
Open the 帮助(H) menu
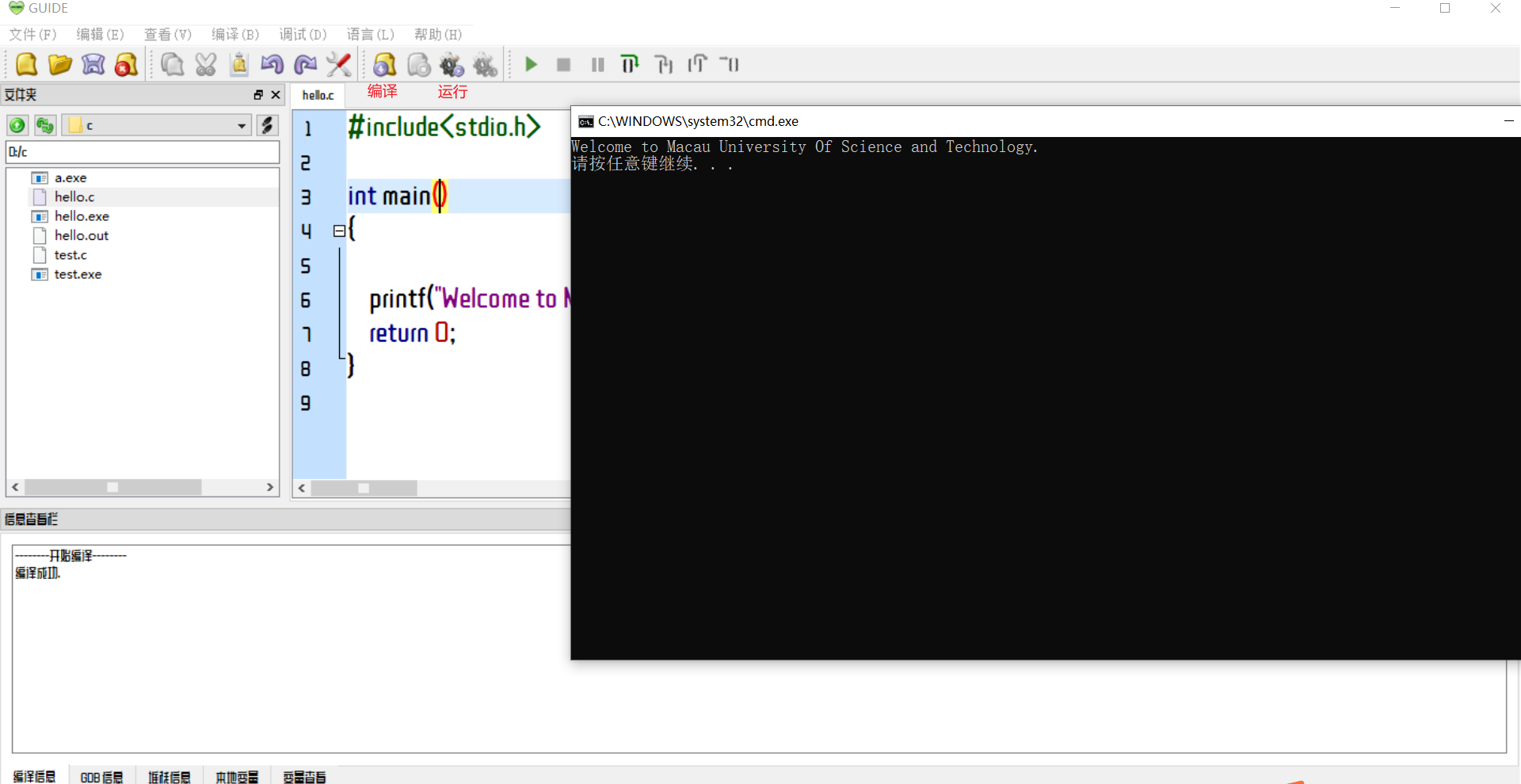click(x=438, y=35)
